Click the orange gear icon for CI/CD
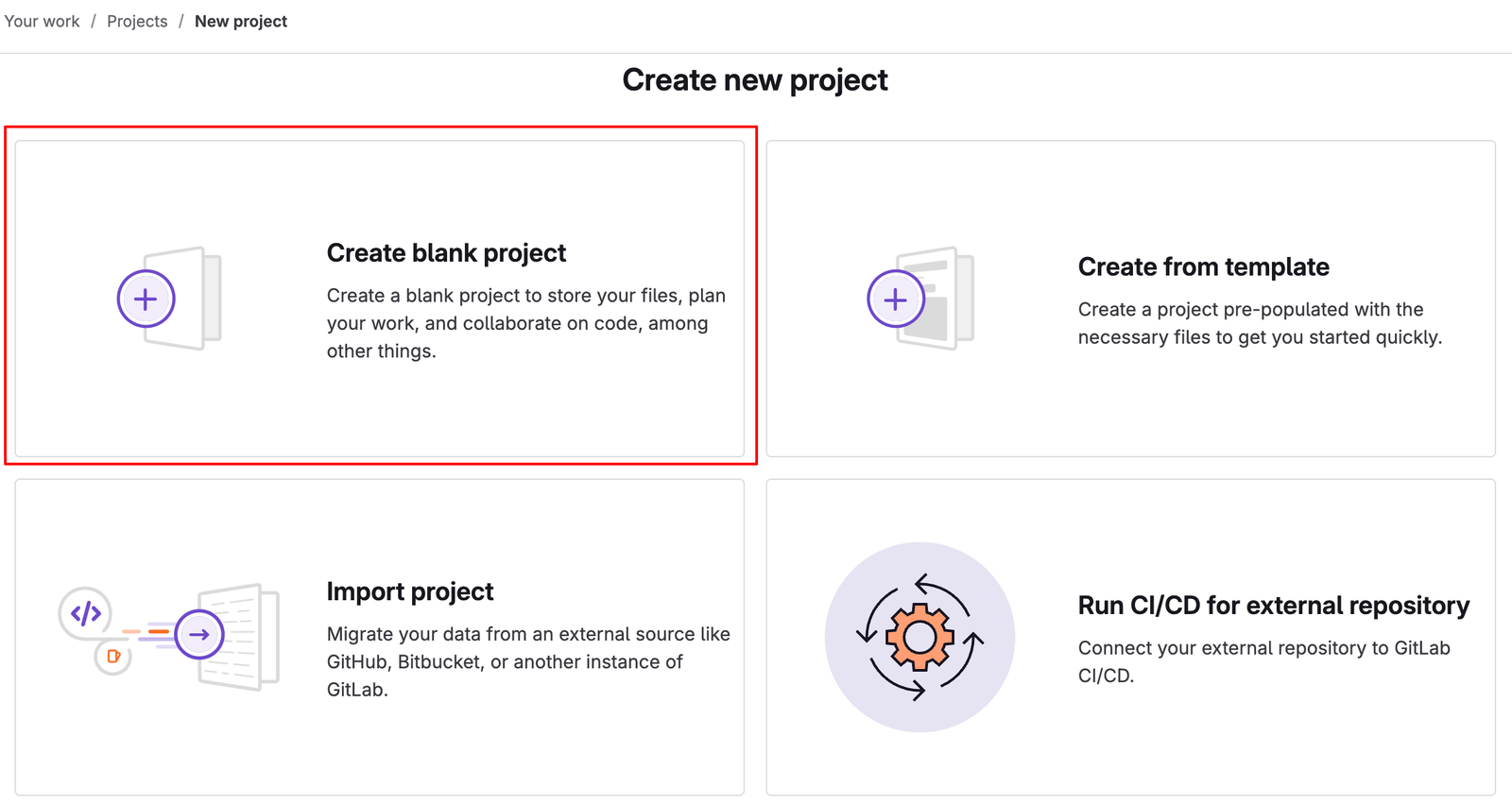 (x=919, y=638)
